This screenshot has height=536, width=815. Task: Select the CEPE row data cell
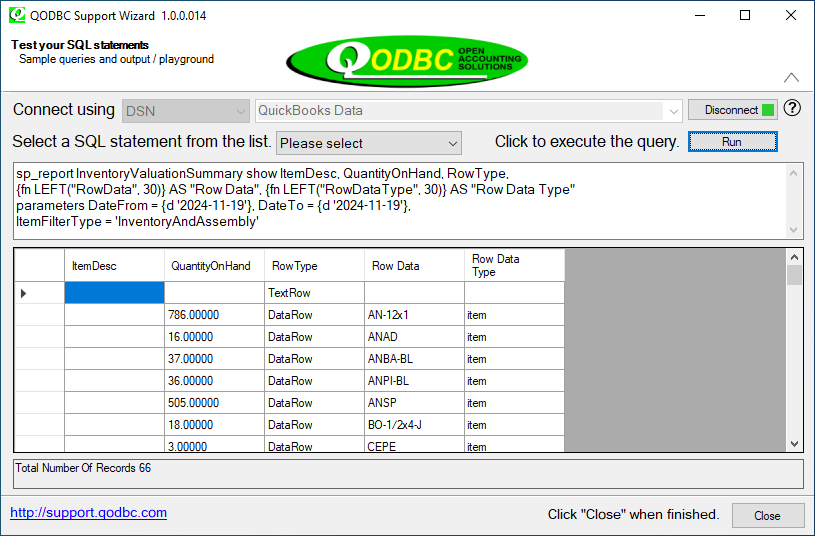pyautogui.click(x=414, y=445)
